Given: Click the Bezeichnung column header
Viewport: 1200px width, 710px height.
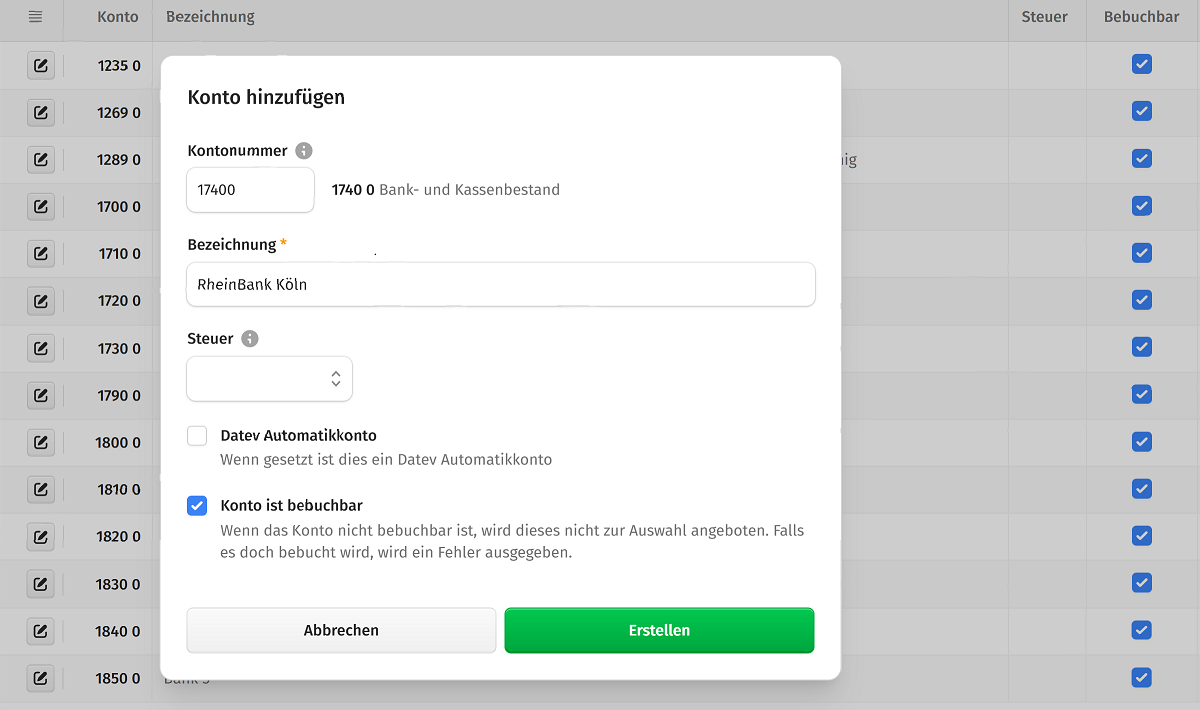Looking at the screenshot, I should [x=210, y=17].
